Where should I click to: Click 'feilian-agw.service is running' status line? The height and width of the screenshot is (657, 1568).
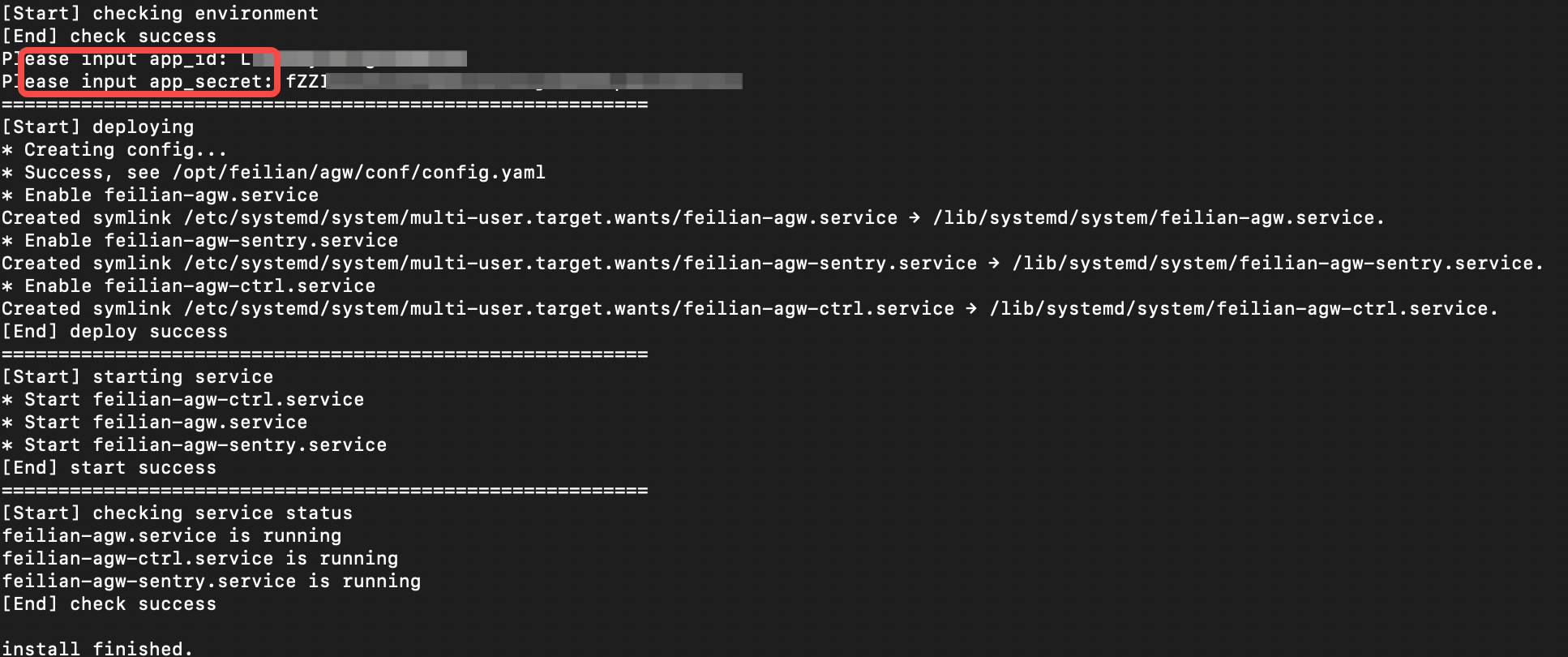[x=172, y=536]
